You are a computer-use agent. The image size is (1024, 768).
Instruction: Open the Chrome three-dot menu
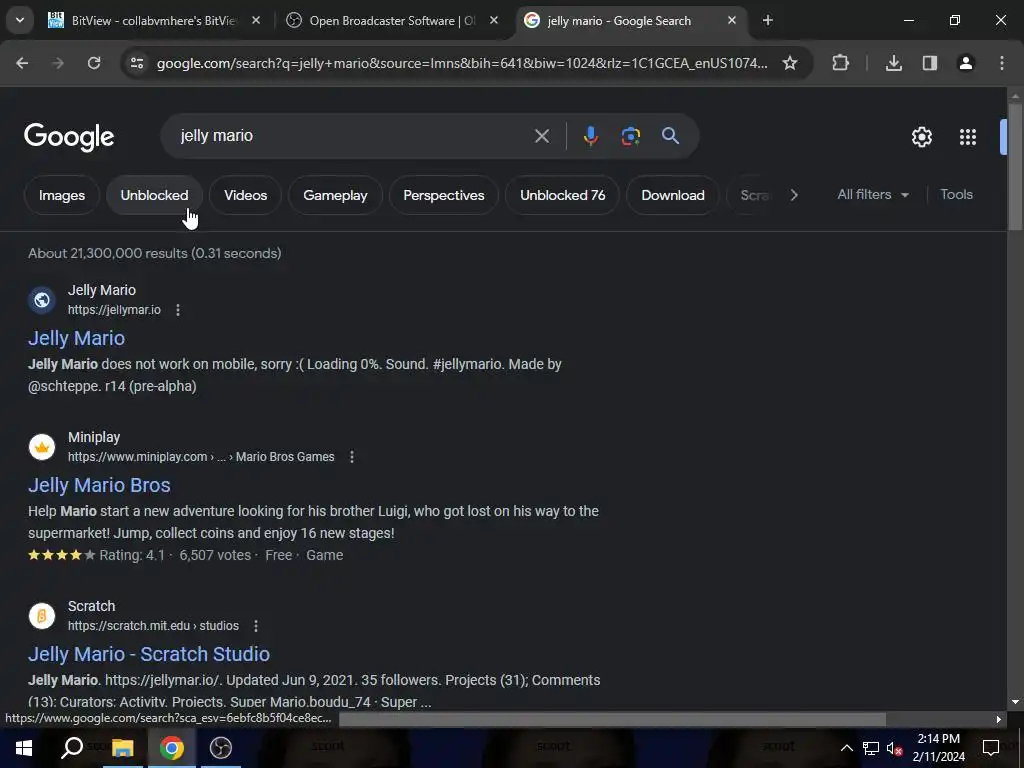[1002, 63]
